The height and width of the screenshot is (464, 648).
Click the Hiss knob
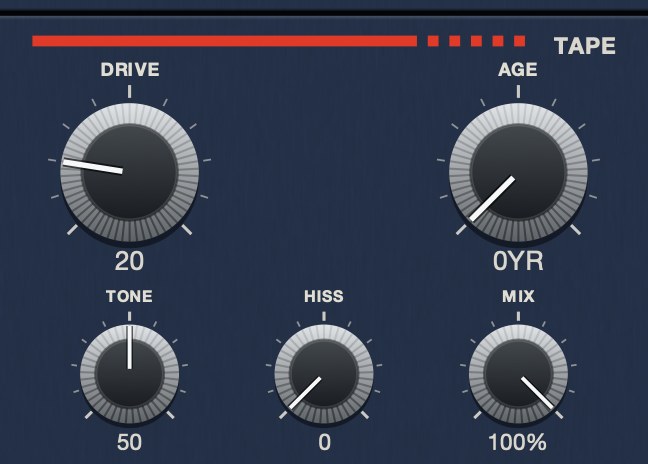(324, 374)
